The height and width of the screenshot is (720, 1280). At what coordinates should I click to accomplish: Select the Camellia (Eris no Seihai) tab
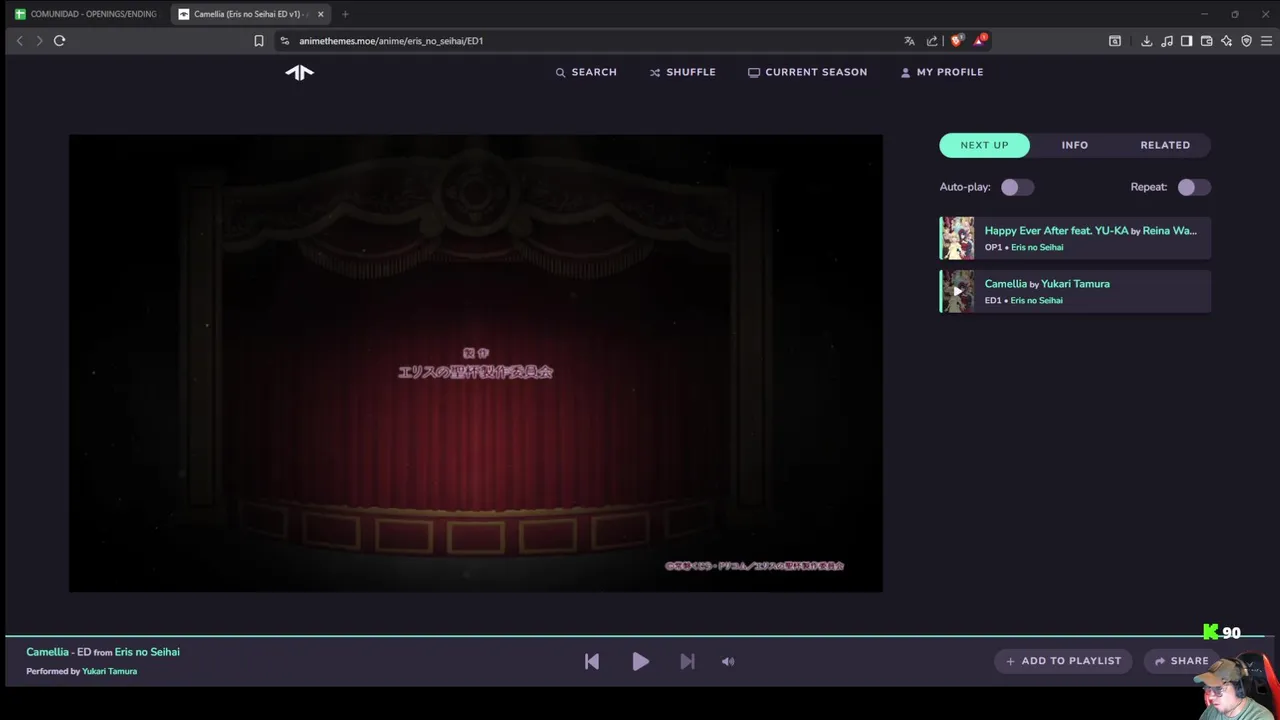[x=250, y=14]
